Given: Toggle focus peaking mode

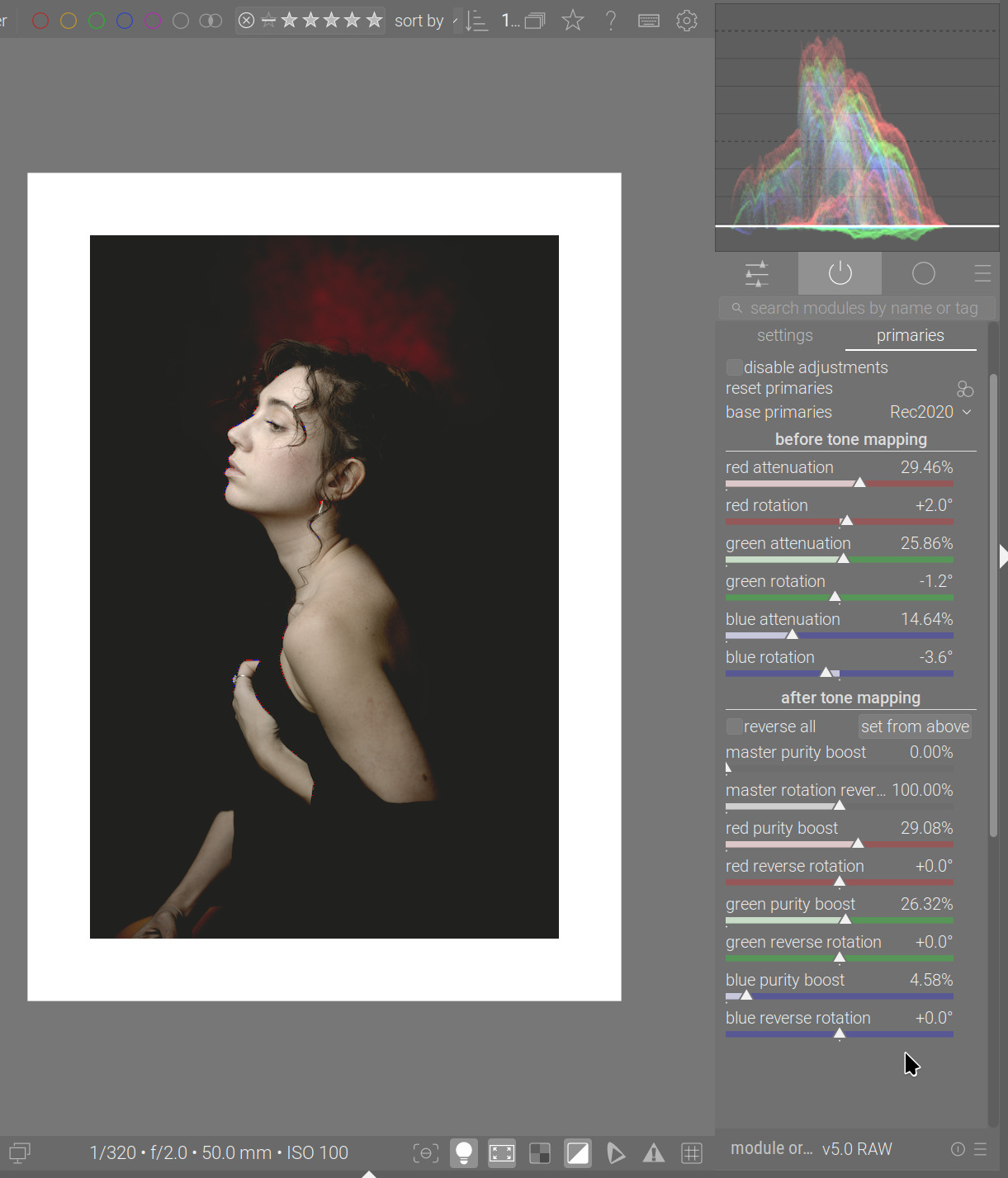Looking at the screenshot, I should (425, 1153).
